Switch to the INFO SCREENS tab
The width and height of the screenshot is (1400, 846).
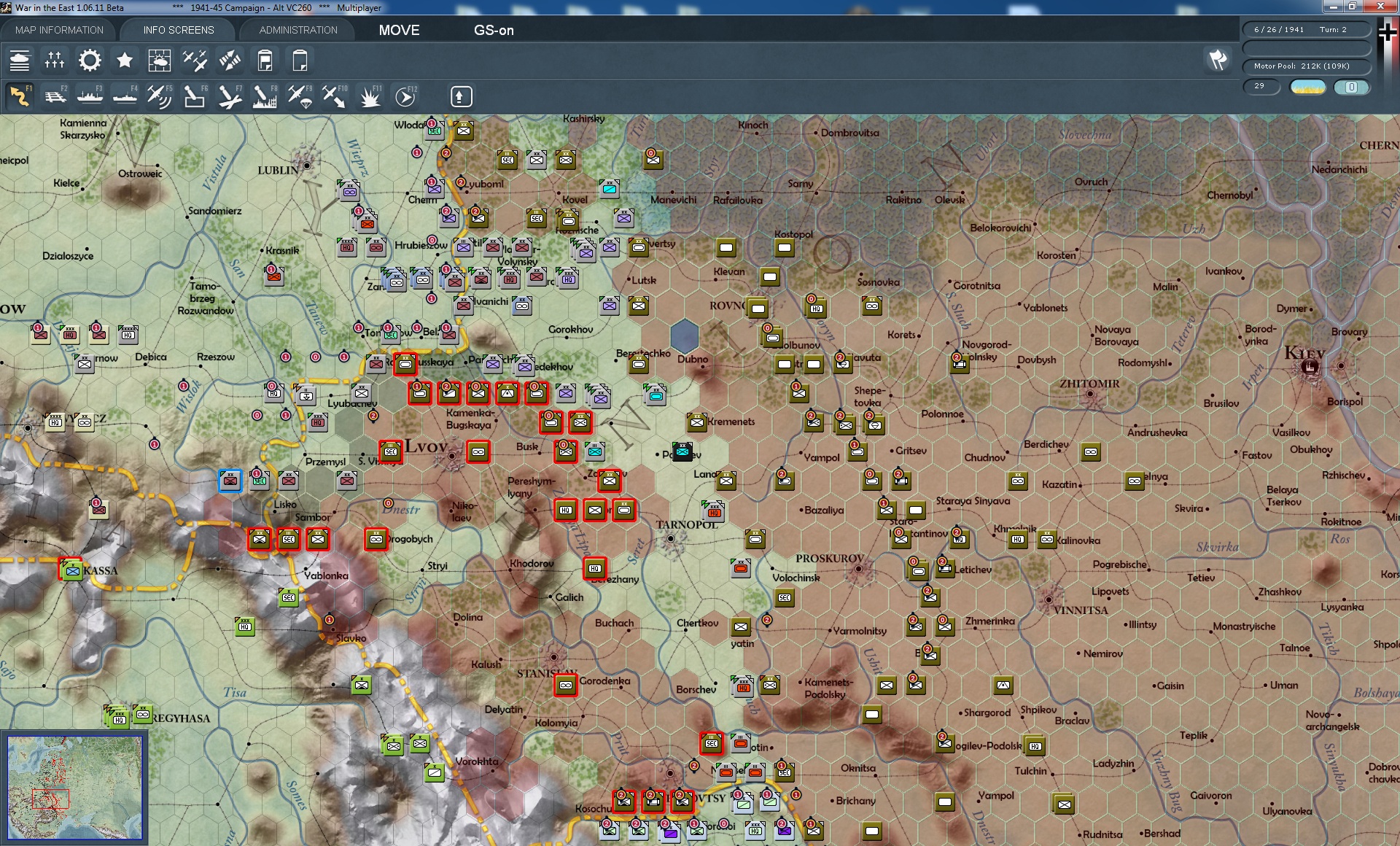pyautogui.click(x=179, y=30)
